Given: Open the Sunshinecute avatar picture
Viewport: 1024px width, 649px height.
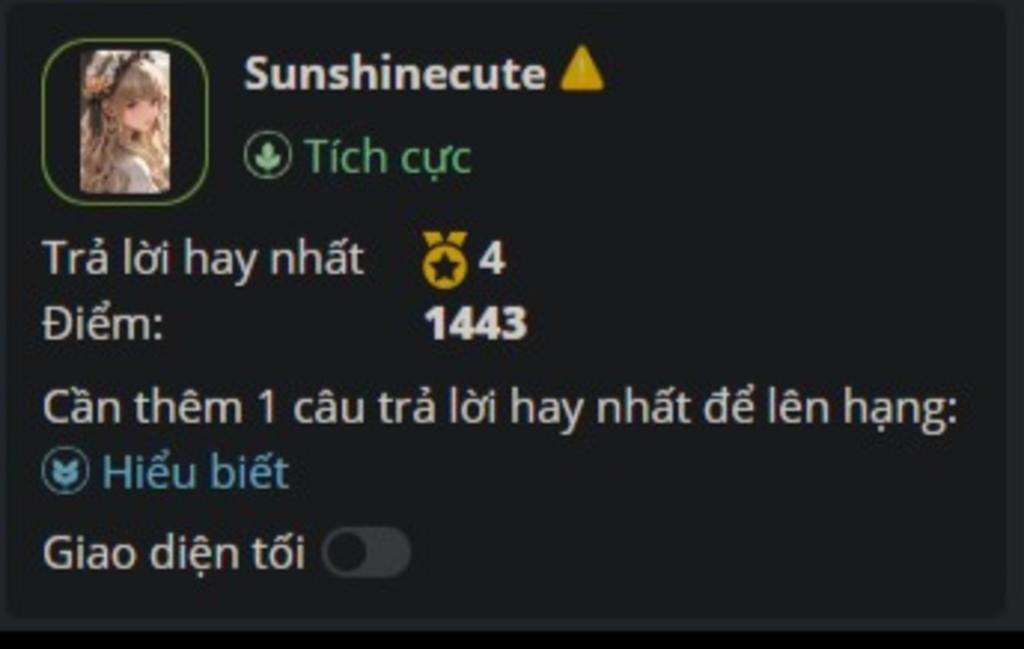Looking at the screenshot, I should pos(125,121).
